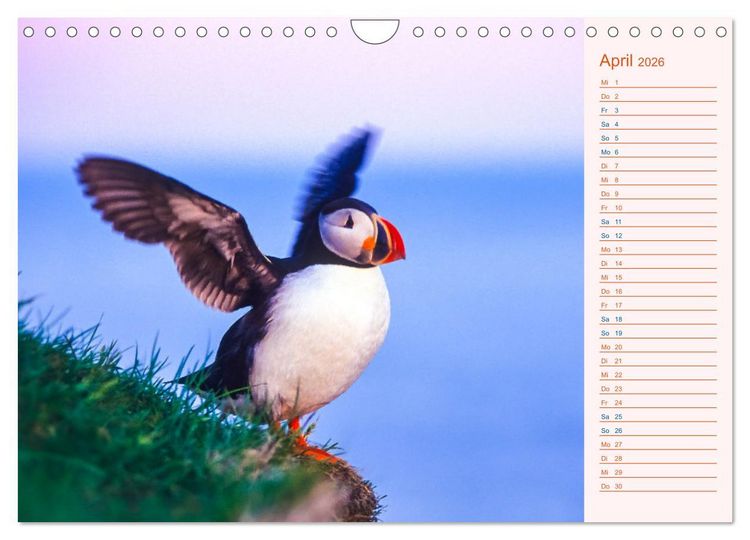Select the Sa 11 date row
The height and width of the screenshot is (540, 750).
(658, 221)
